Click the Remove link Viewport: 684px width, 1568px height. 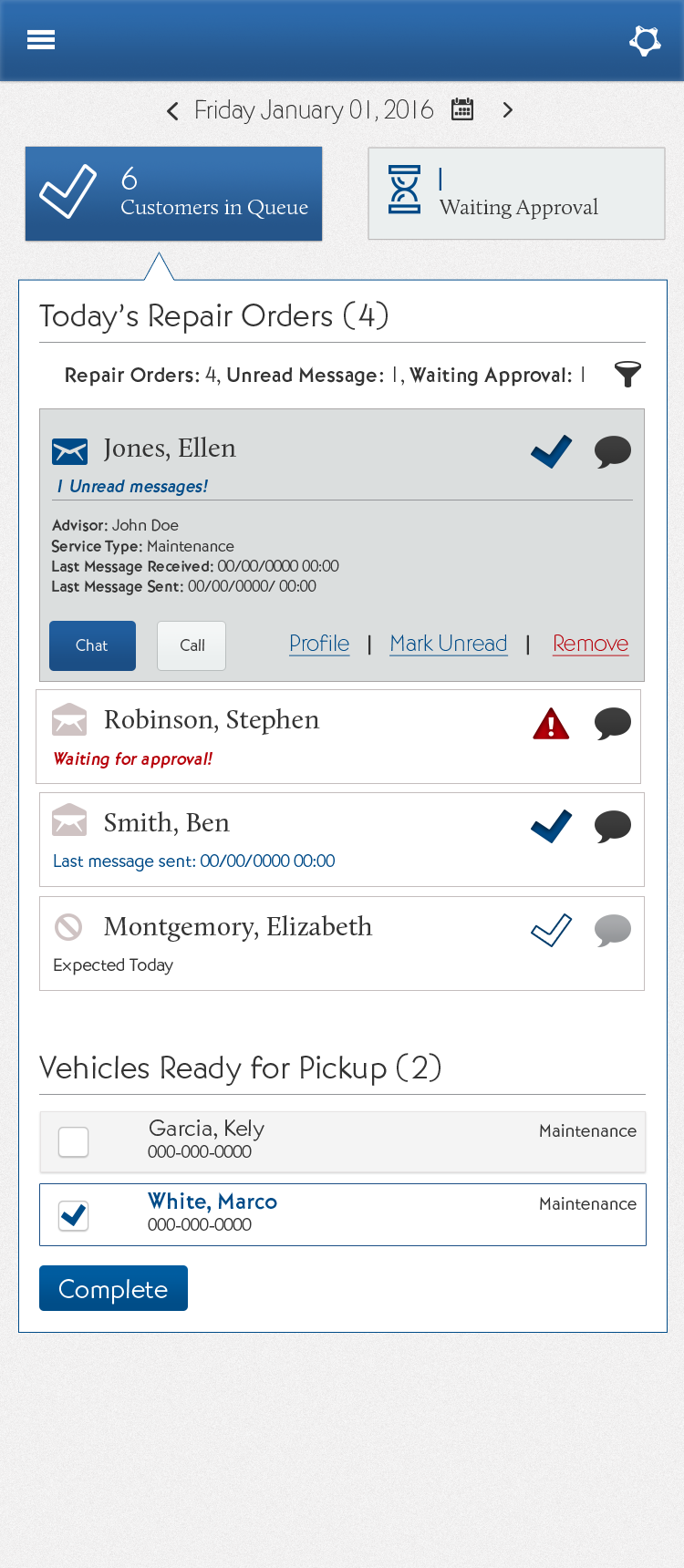coord(590,644)
